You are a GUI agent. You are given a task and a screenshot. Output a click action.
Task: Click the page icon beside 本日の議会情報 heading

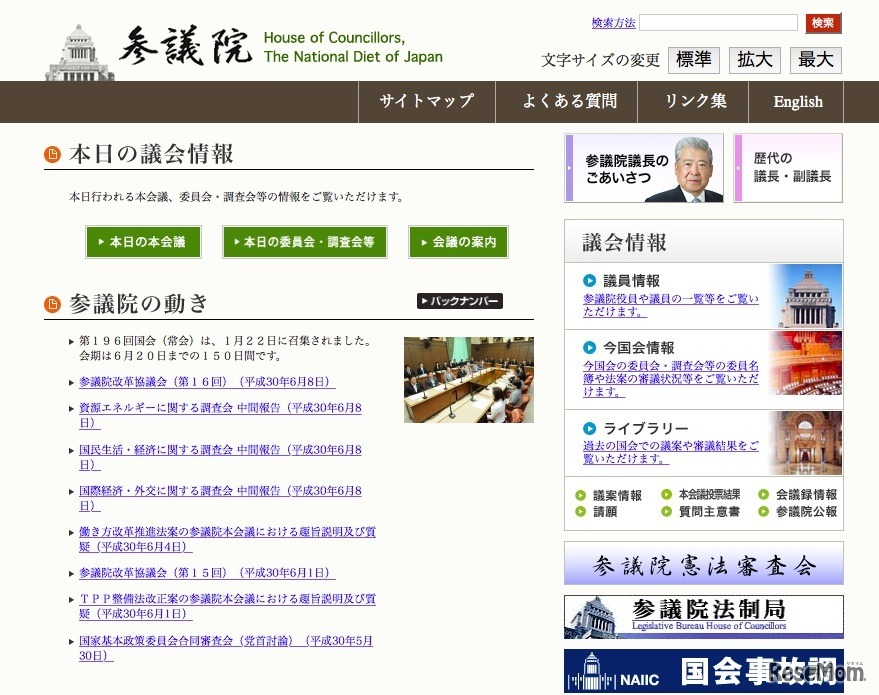[51, 154]
